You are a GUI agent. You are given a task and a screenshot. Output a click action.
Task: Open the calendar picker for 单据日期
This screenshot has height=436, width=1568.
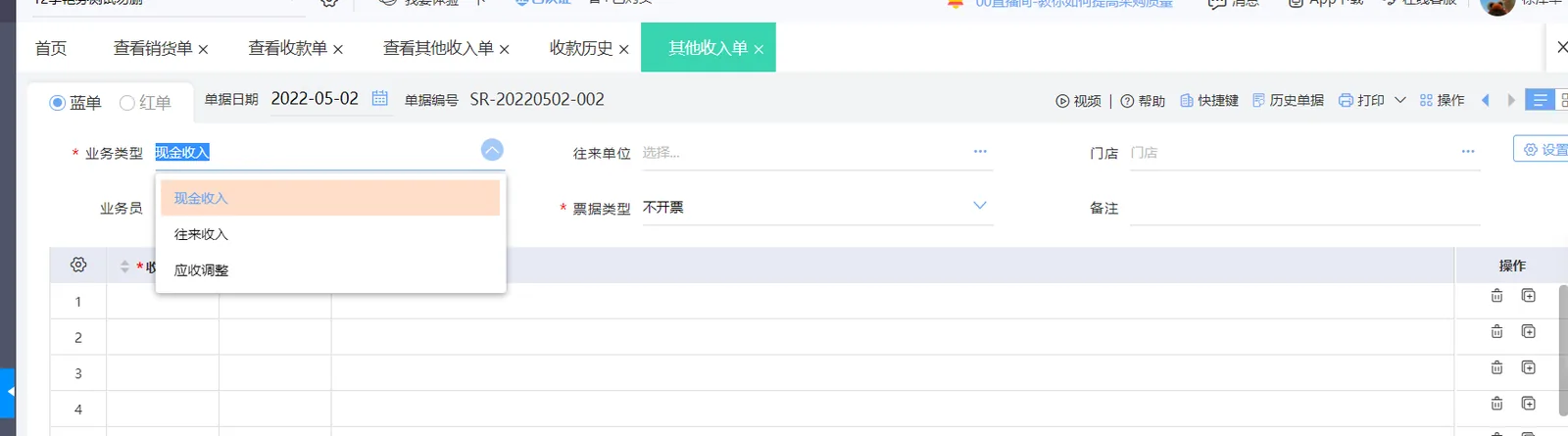point(380,98)
